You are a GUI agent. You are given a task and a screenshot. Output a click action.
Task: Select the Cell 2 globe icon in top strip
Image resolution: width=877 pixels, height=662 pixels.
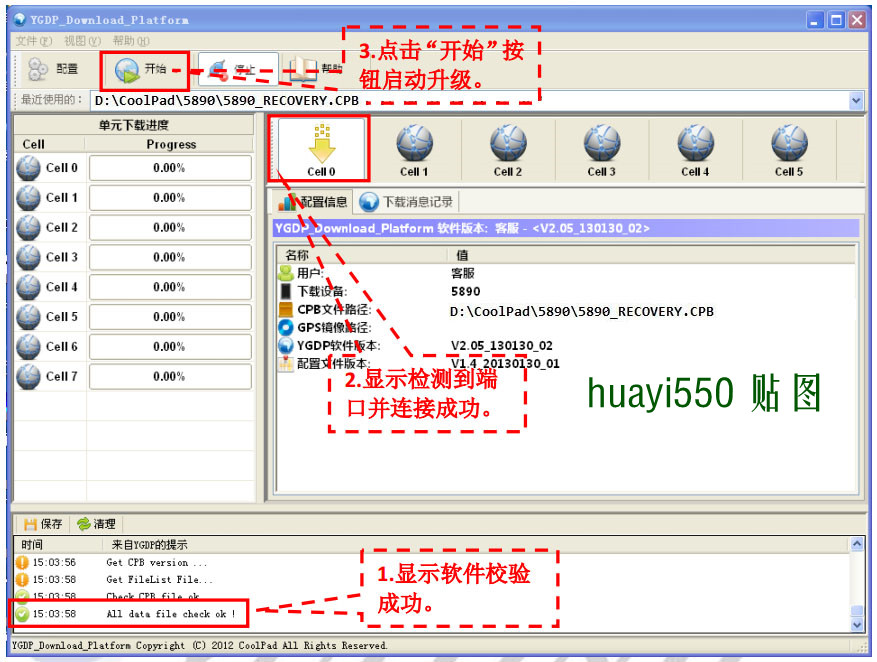(x=508, y=143)
